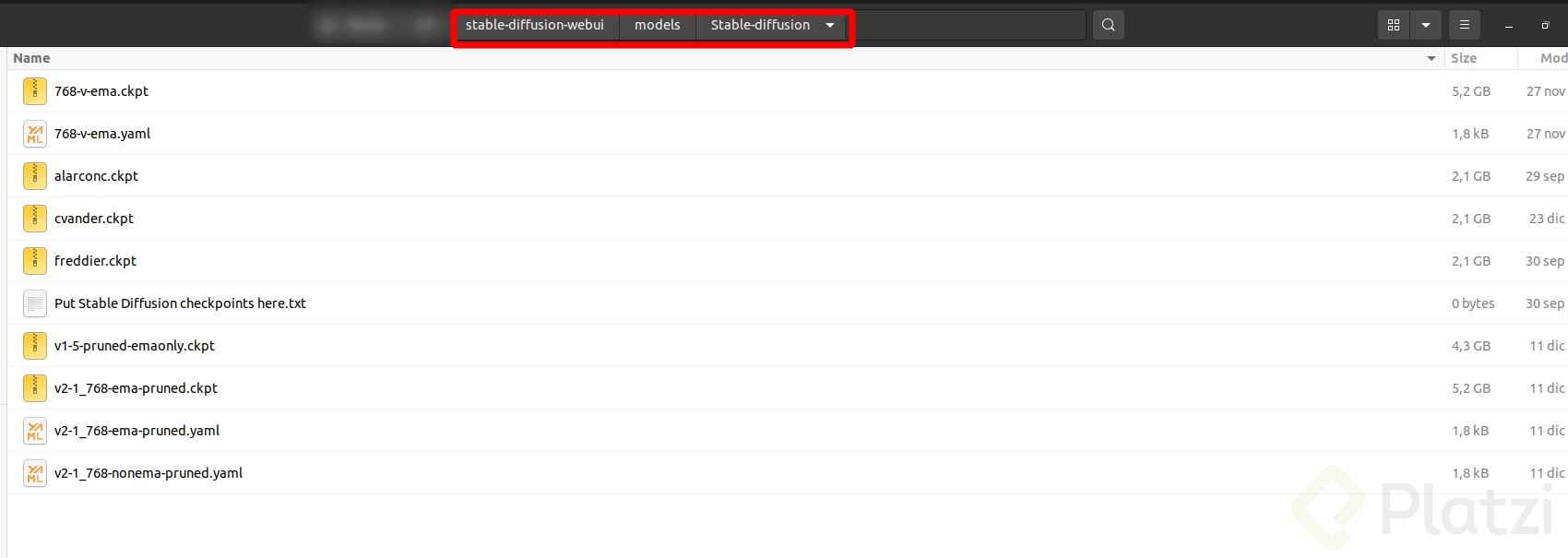Open the hamburger menu in the header bar
Screen dimensions: 1568x558
click(1464, 25)
